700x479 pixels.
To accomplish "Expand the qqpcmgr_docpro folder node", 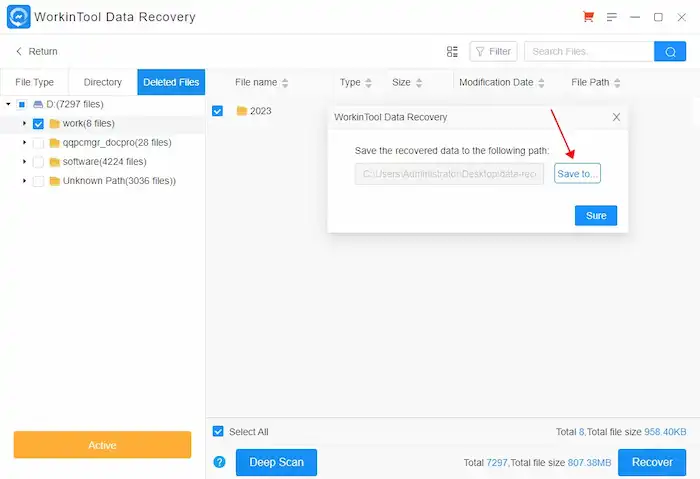I will click(x=25, y=142).
